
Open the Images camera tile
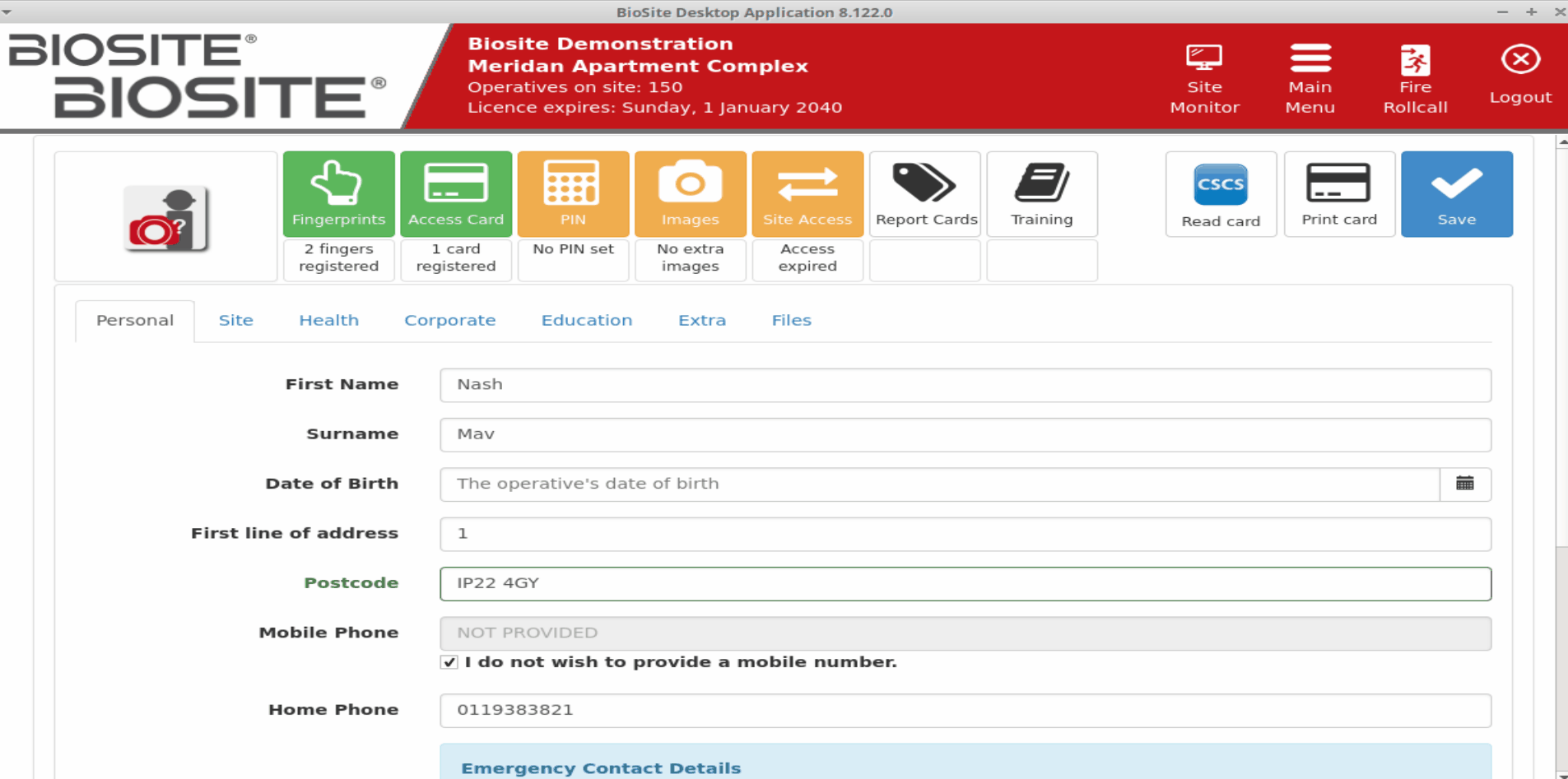pyautogui.click(x=690, y=194)
